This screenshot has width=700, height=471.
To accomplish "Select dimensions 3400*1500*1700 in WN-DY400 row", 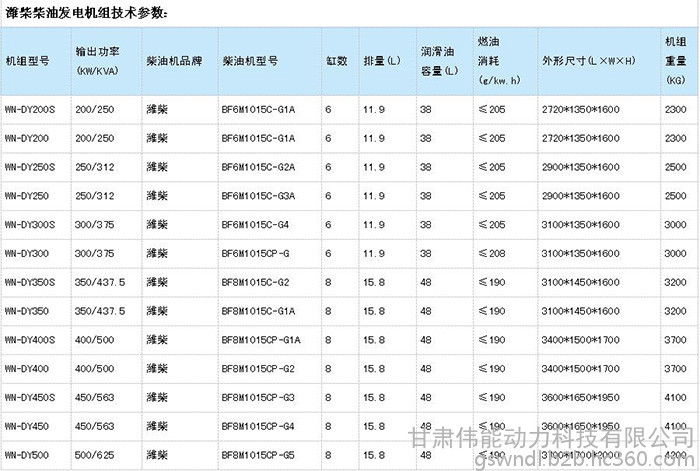I will point(581,369).
